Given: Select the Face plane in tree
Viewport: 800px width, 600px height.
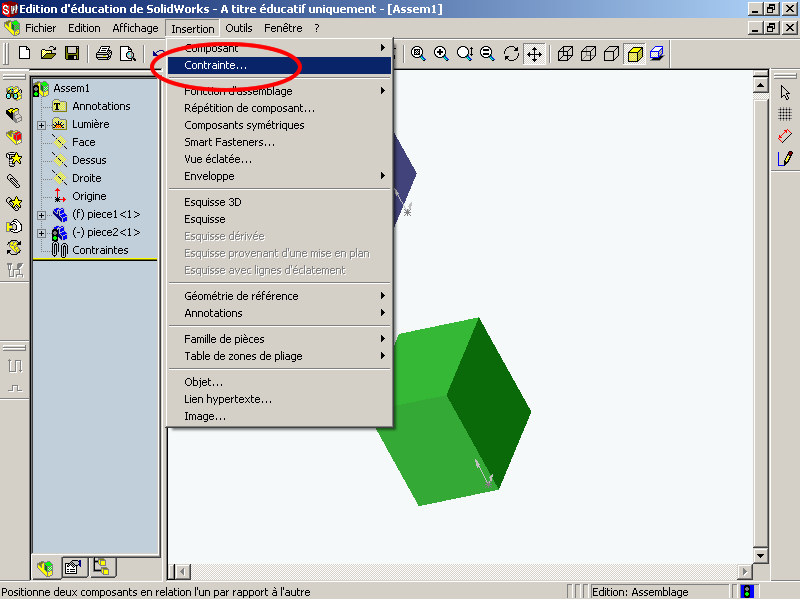Looking at the screenshot, I should coord(84,142).
